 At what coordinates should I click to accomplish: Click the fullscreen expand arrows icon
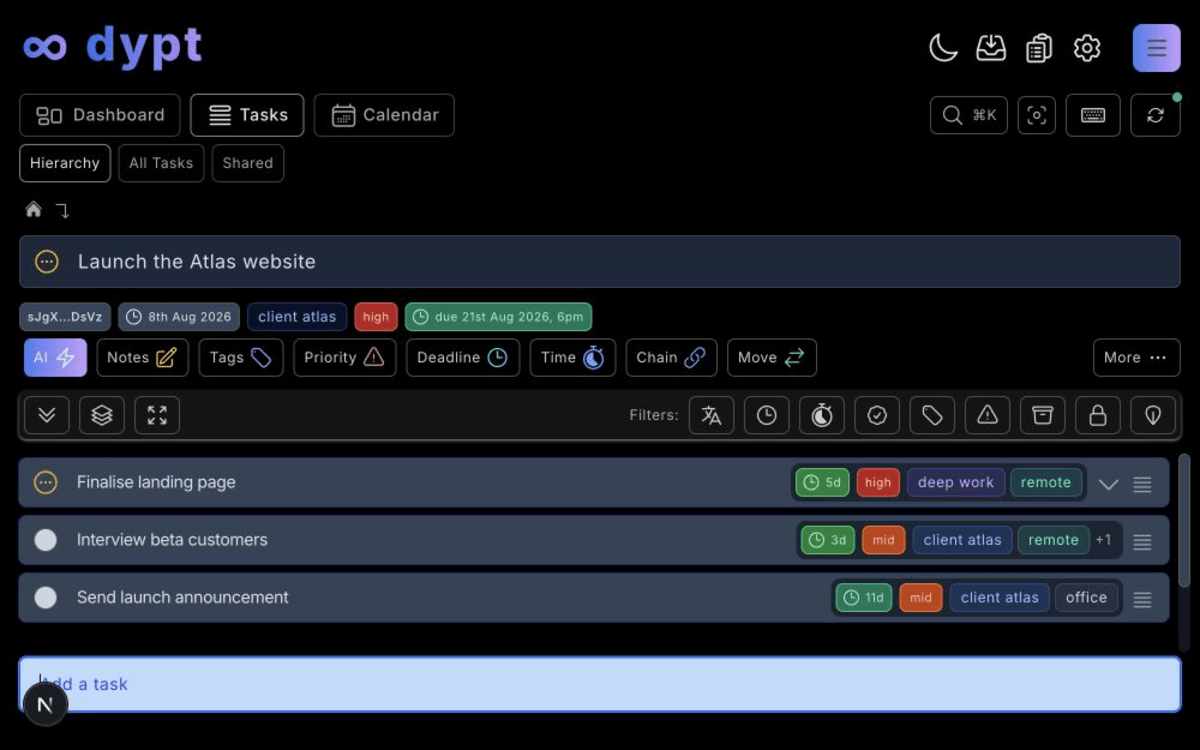157,415
